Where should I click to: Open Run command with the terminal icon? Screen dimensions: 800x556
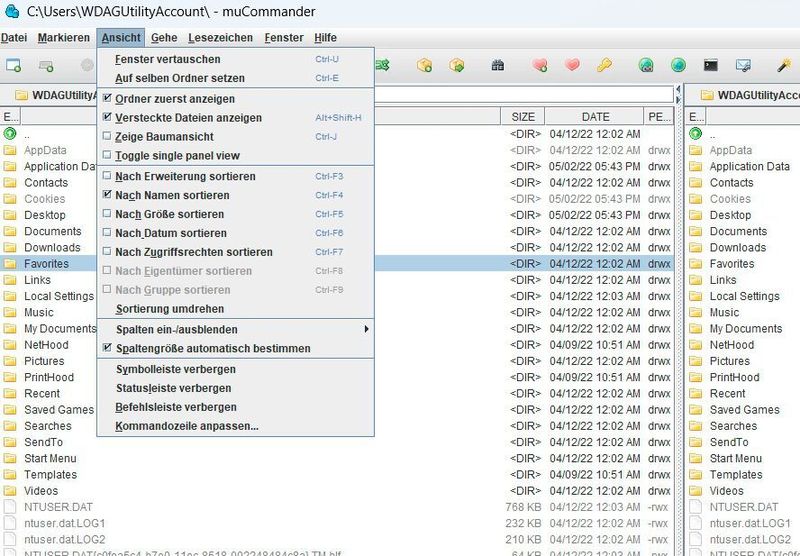coord(711,65)
